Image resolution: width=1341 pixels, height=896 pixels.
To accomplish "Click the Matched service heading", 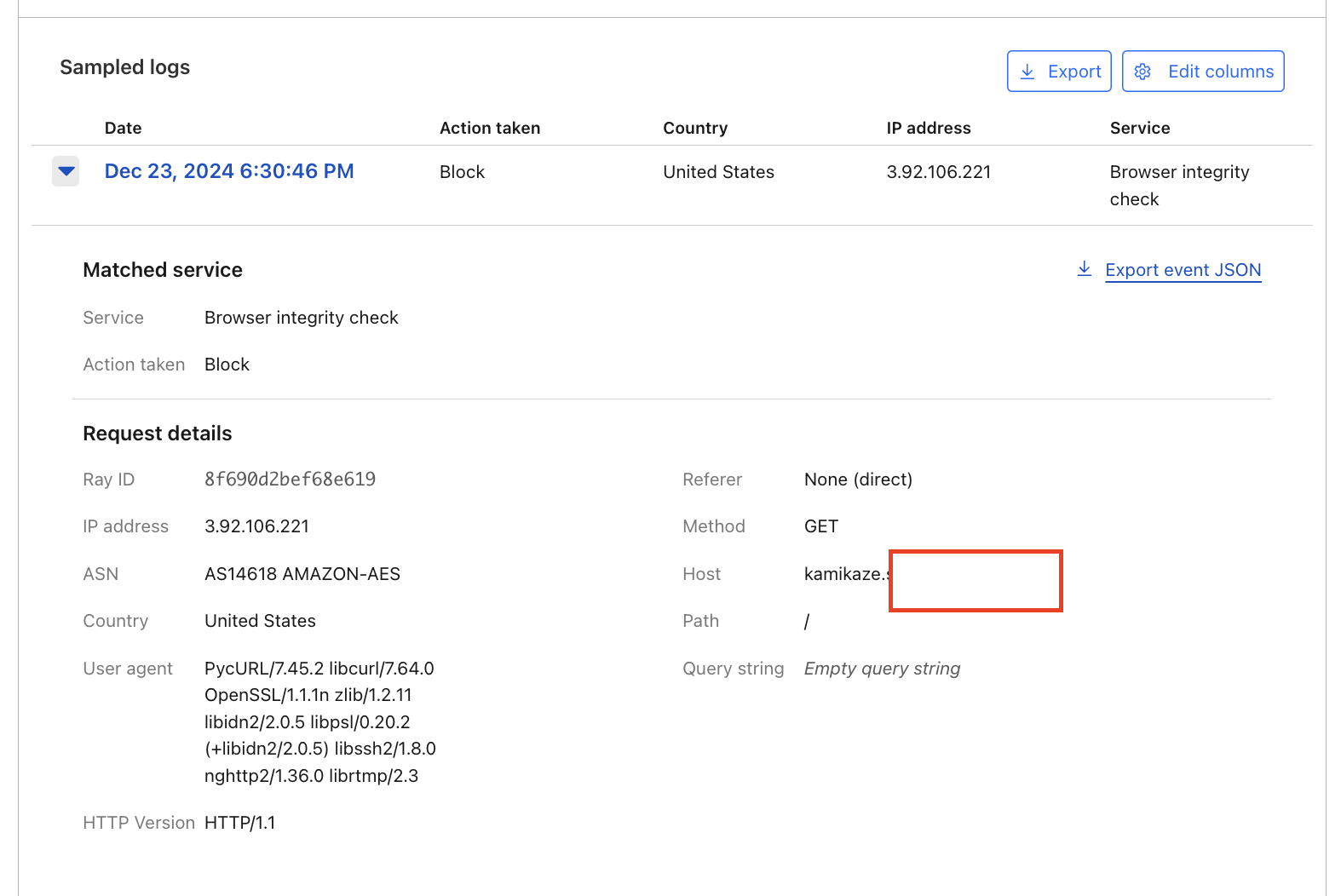I will [x=163, y=270].
